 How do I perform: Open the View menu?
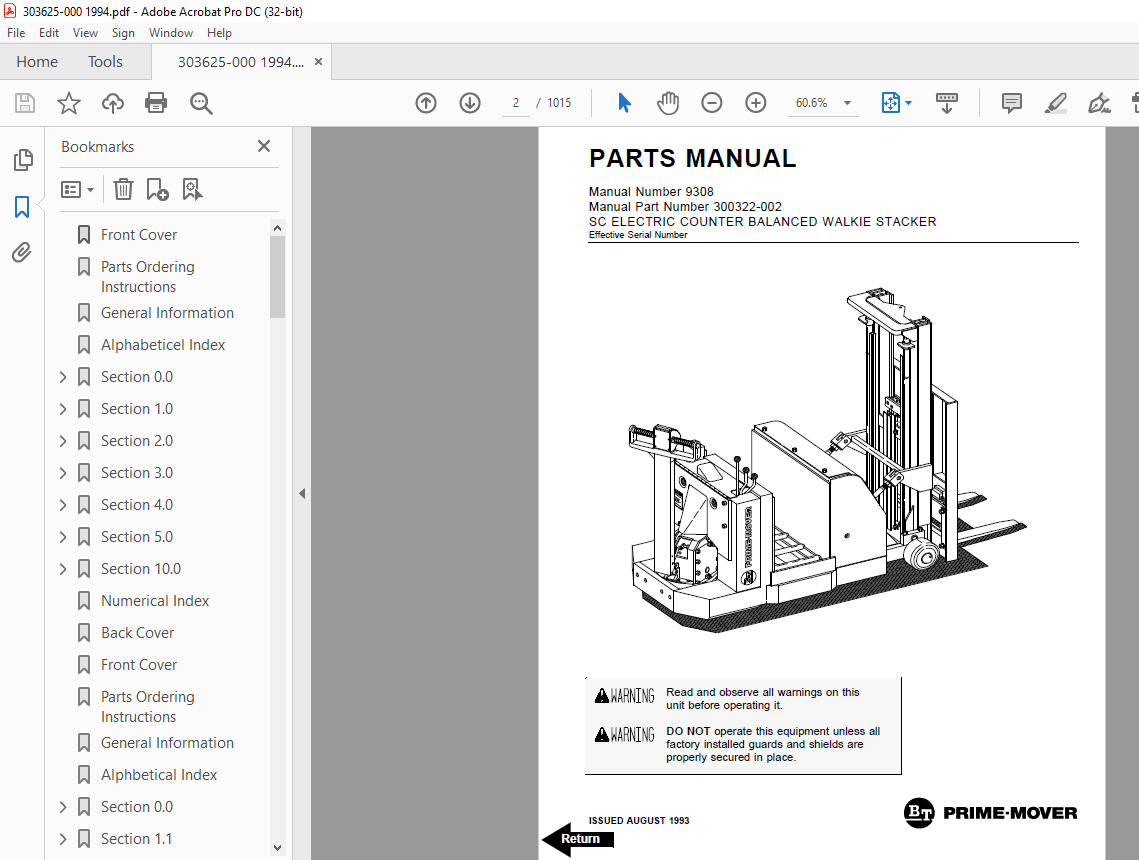click(x=85, y=33)
